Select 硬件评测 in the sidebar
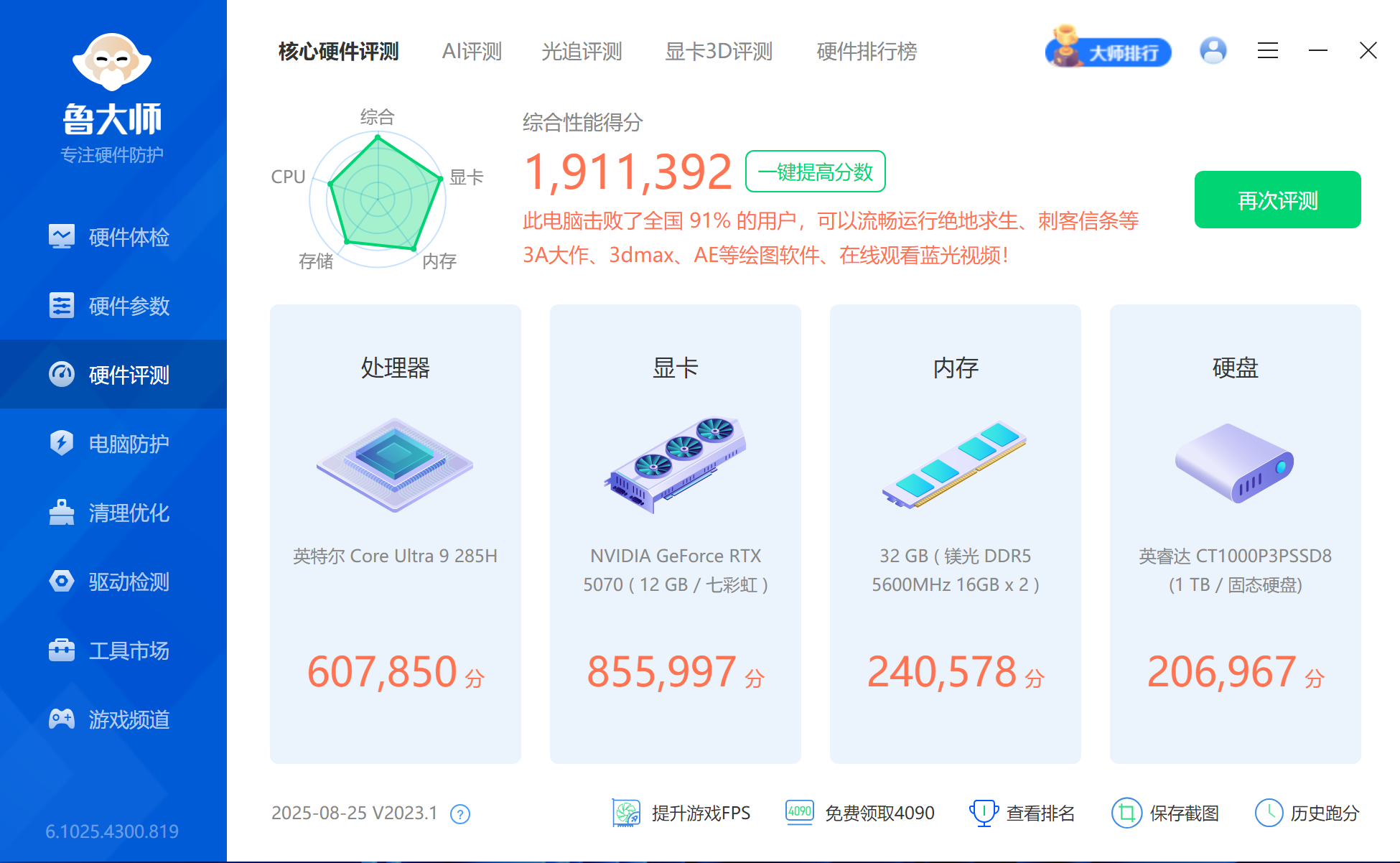 pyautogui.click(x=113, y=374)
